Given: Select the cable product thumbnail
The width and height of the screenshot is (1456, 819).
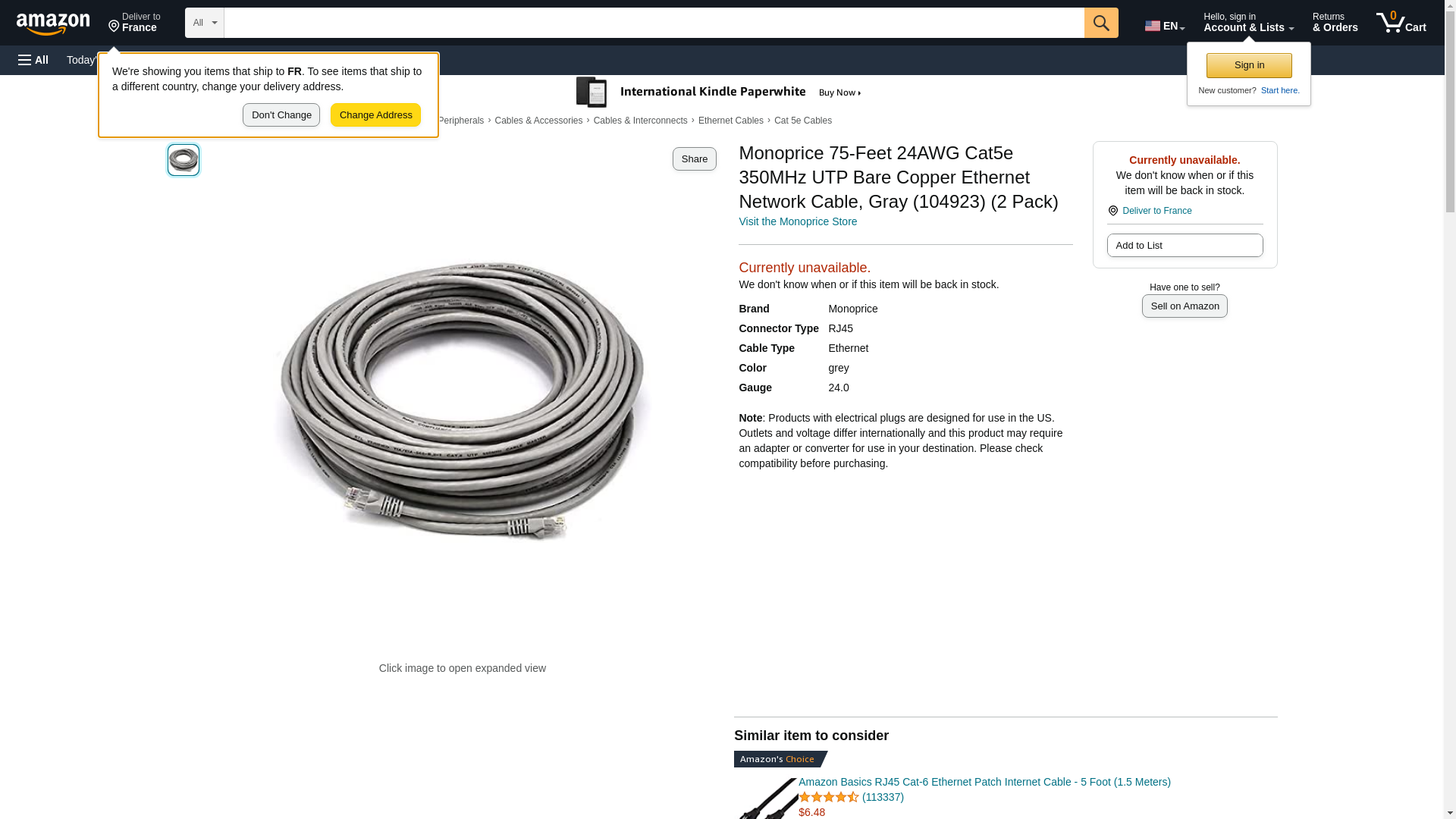Looking at the screenshot, I should tap(184, 160).
